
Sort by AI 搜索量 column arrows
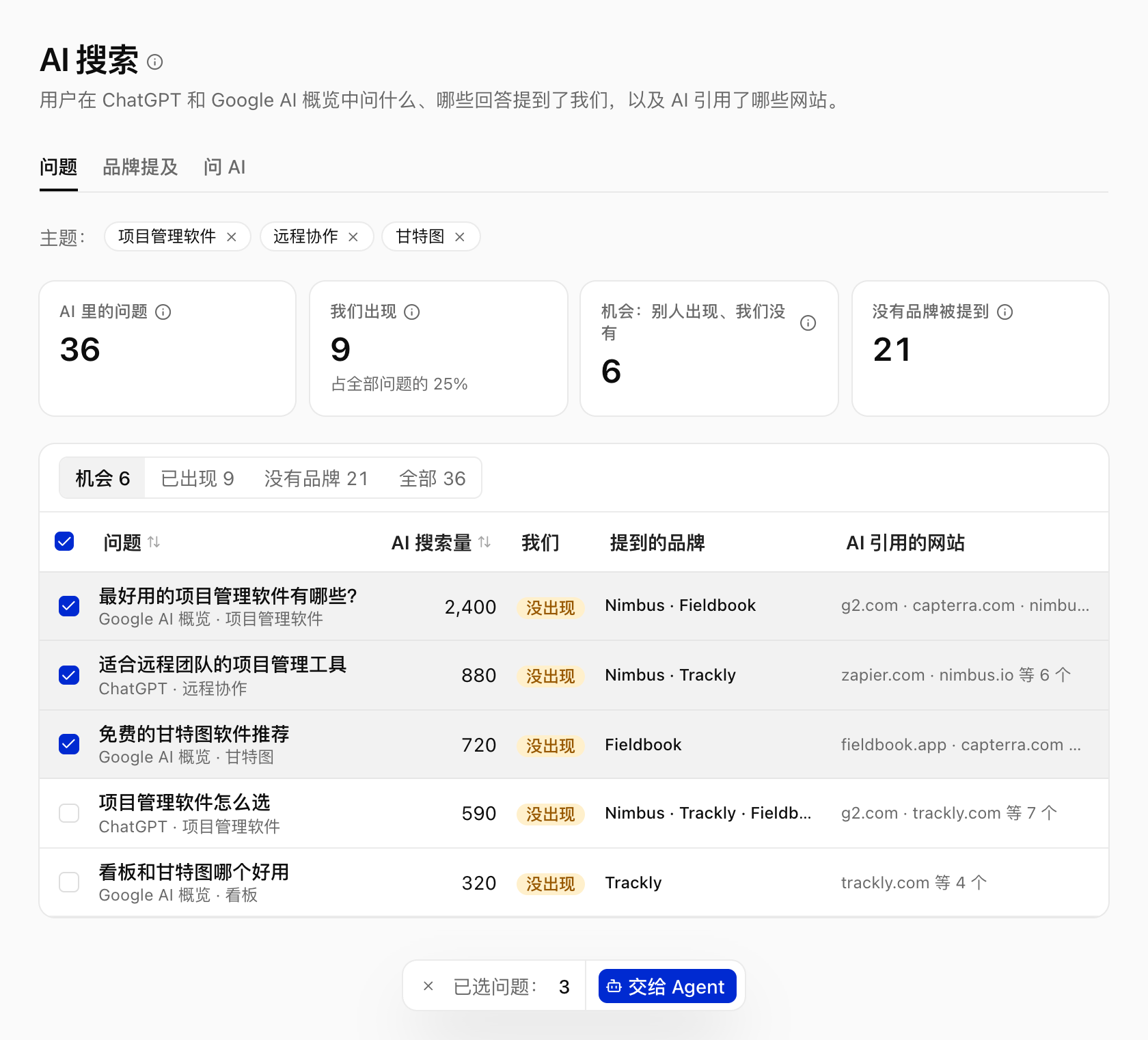(484, 543)
